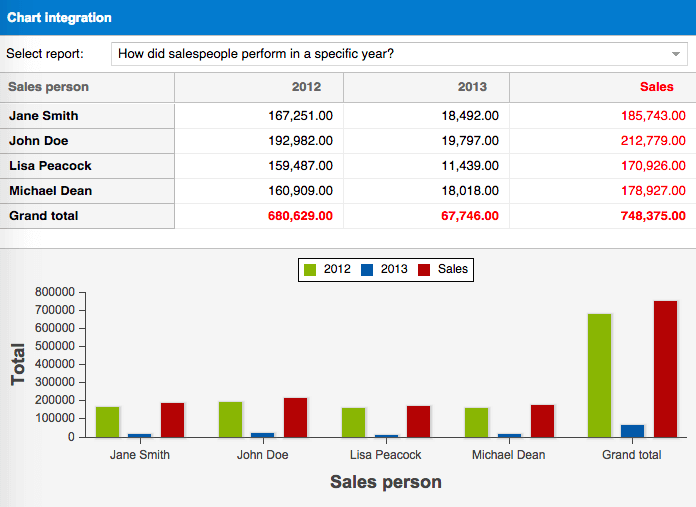Select the Lisa Peacock row header
696x507 pixels.
[87, 166]
